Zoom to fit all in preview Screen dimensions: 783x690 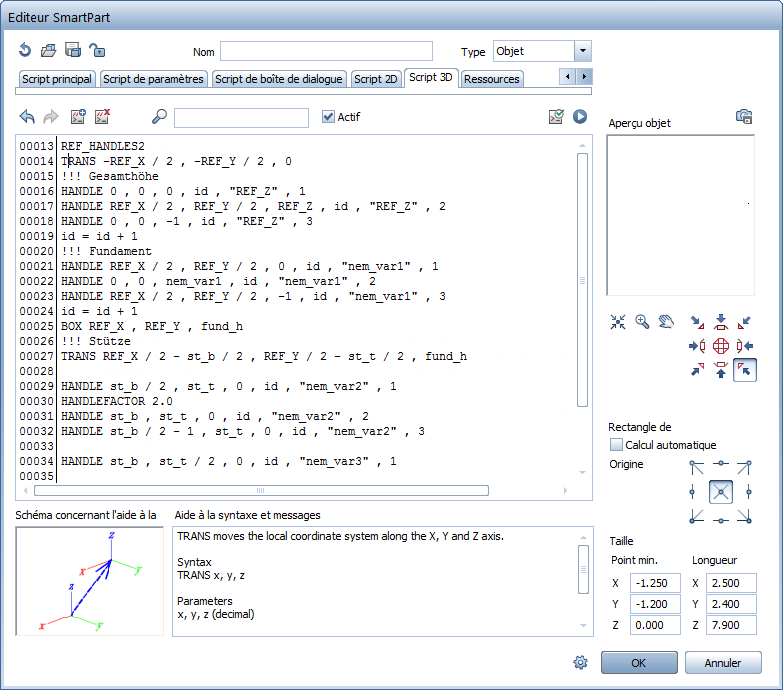618,322
